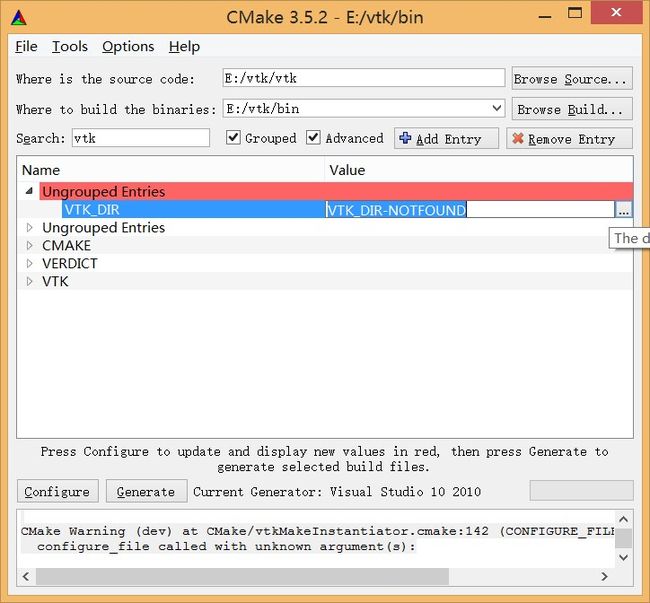
Task: Collapse the red Ungrouped Entries group
Action: point(29,191)
